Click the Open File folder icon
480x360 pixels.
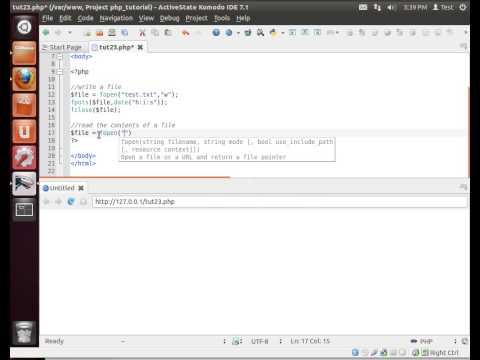[x=99, y=32]
